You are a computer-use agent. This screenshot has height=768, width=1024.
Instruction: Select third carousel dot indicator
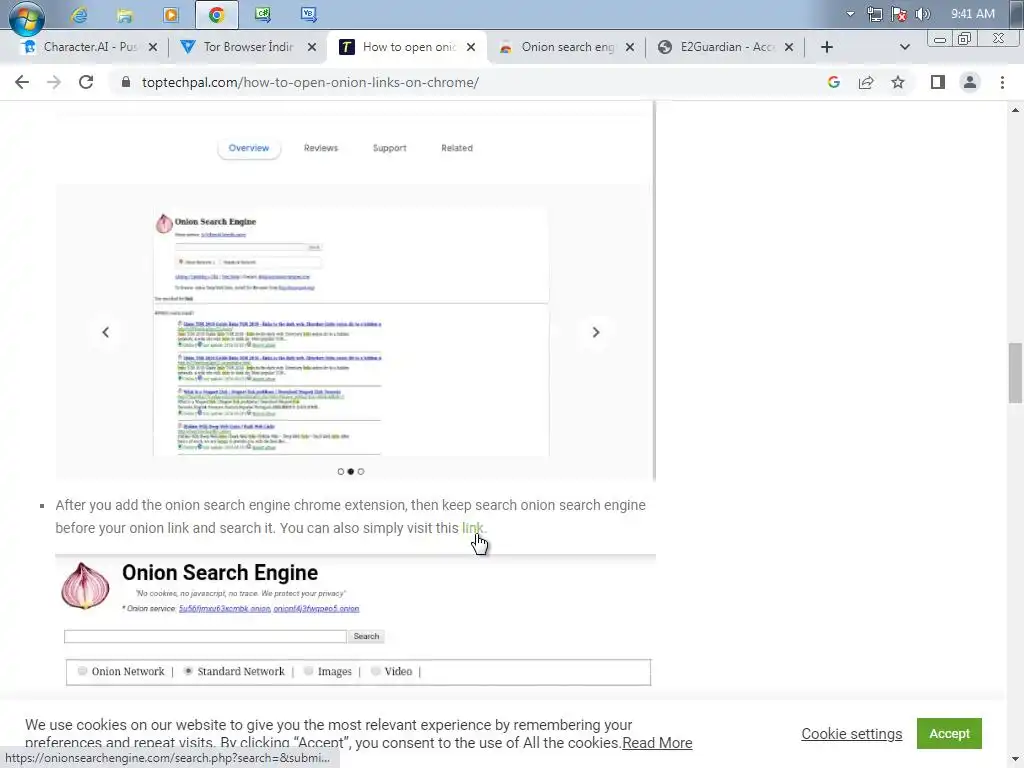(360, 472)
